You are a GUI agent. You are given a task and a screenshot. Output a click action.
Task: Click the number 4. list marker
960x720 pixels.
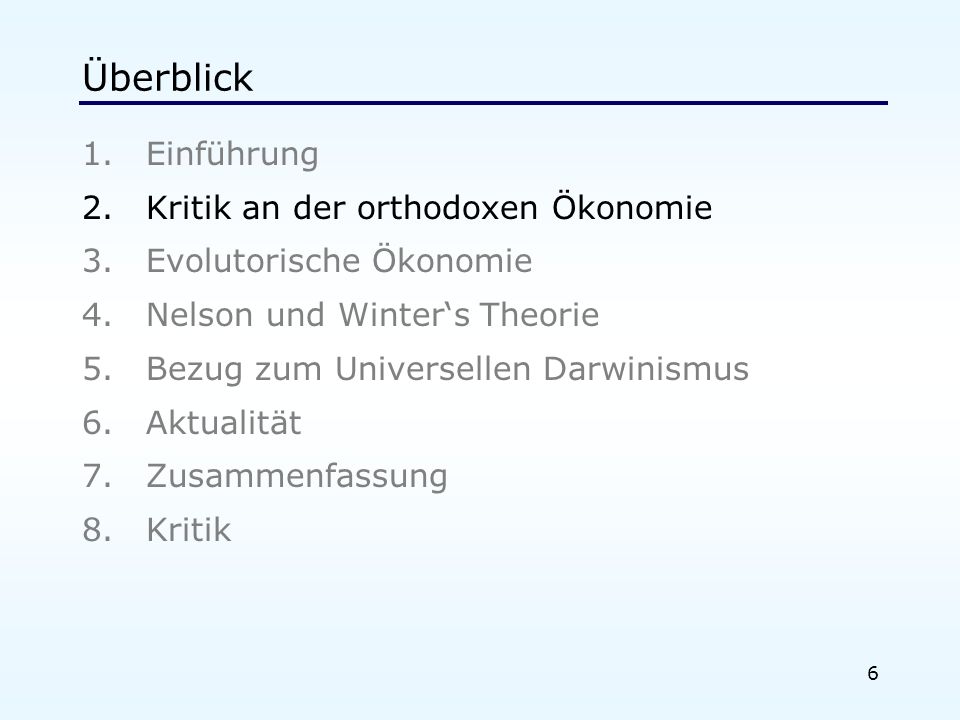click(x=97, y=315)
